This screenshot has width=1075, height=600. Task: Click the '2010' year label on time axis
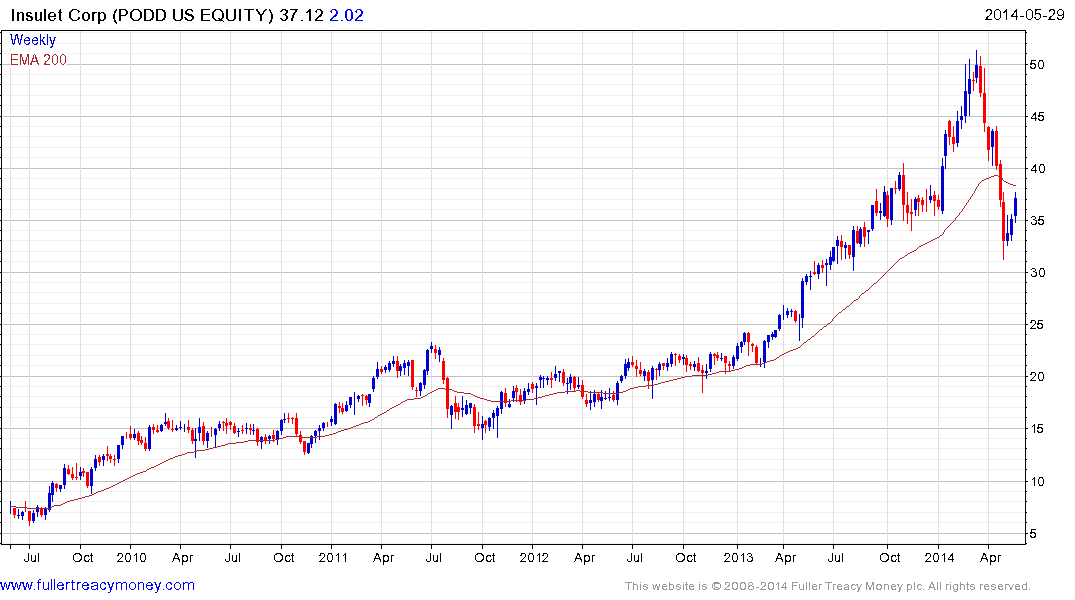pos(131,557)
